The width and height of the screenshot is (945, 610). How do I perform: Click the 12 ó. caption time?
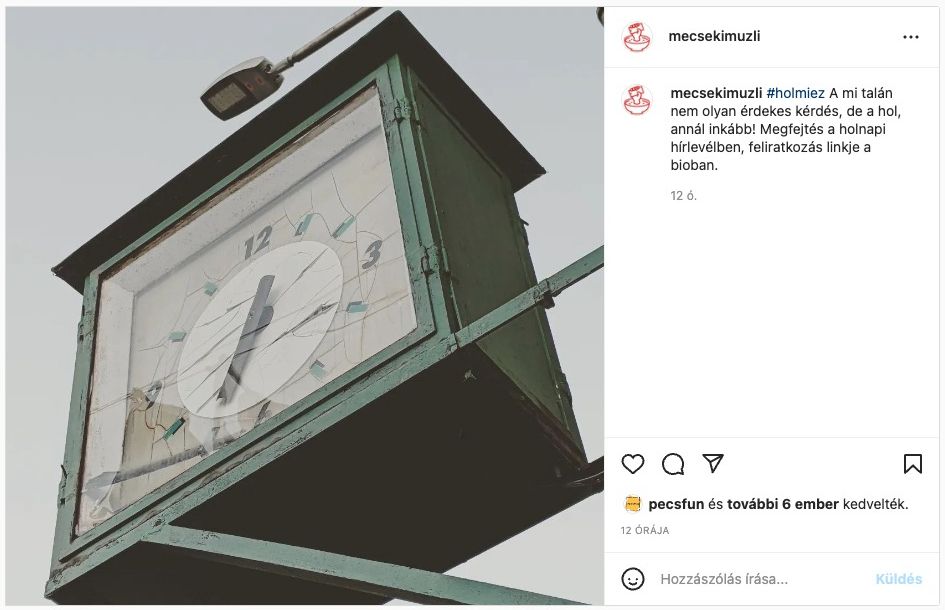point(683,196)
